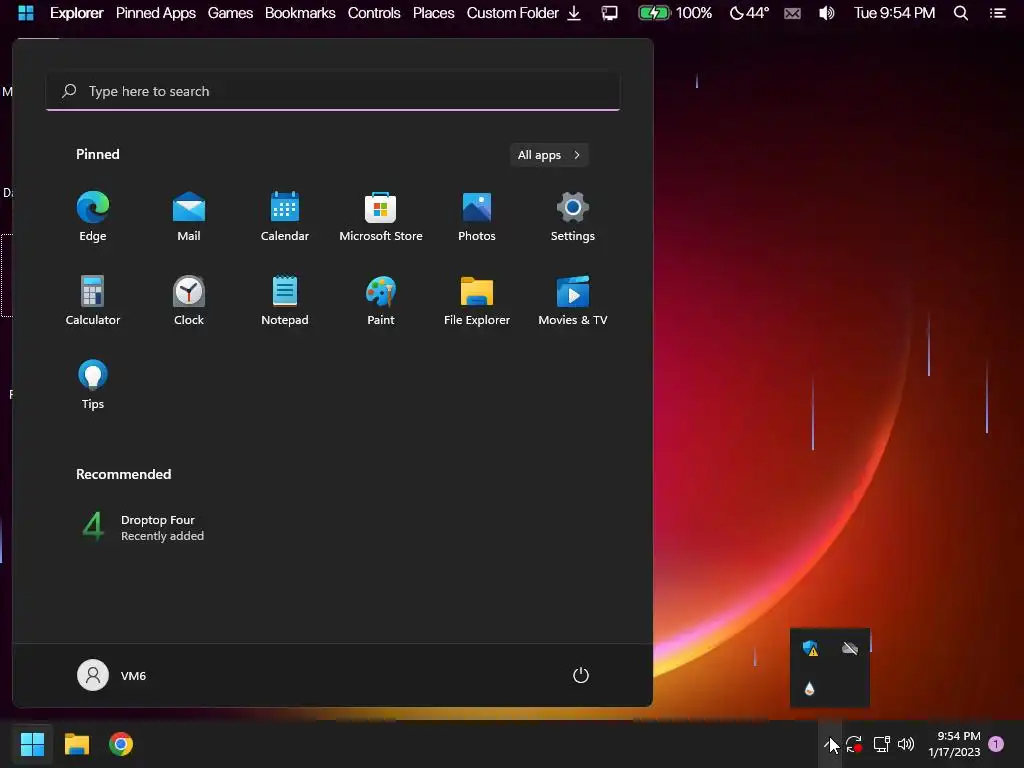Launch the Photos app

click(x=477, y=216)
